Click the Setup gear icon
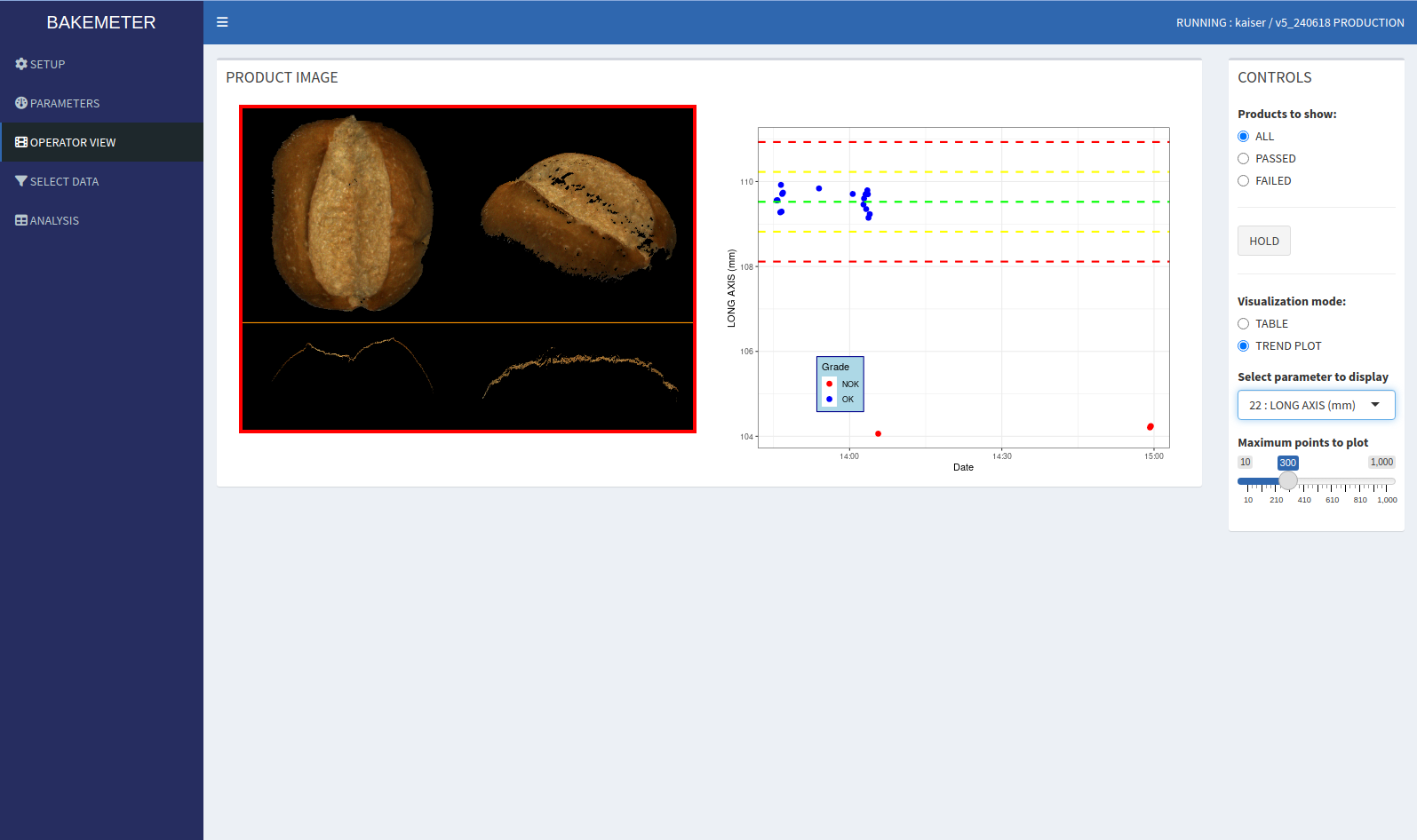The image size is (1417, 840). [21, 64]
